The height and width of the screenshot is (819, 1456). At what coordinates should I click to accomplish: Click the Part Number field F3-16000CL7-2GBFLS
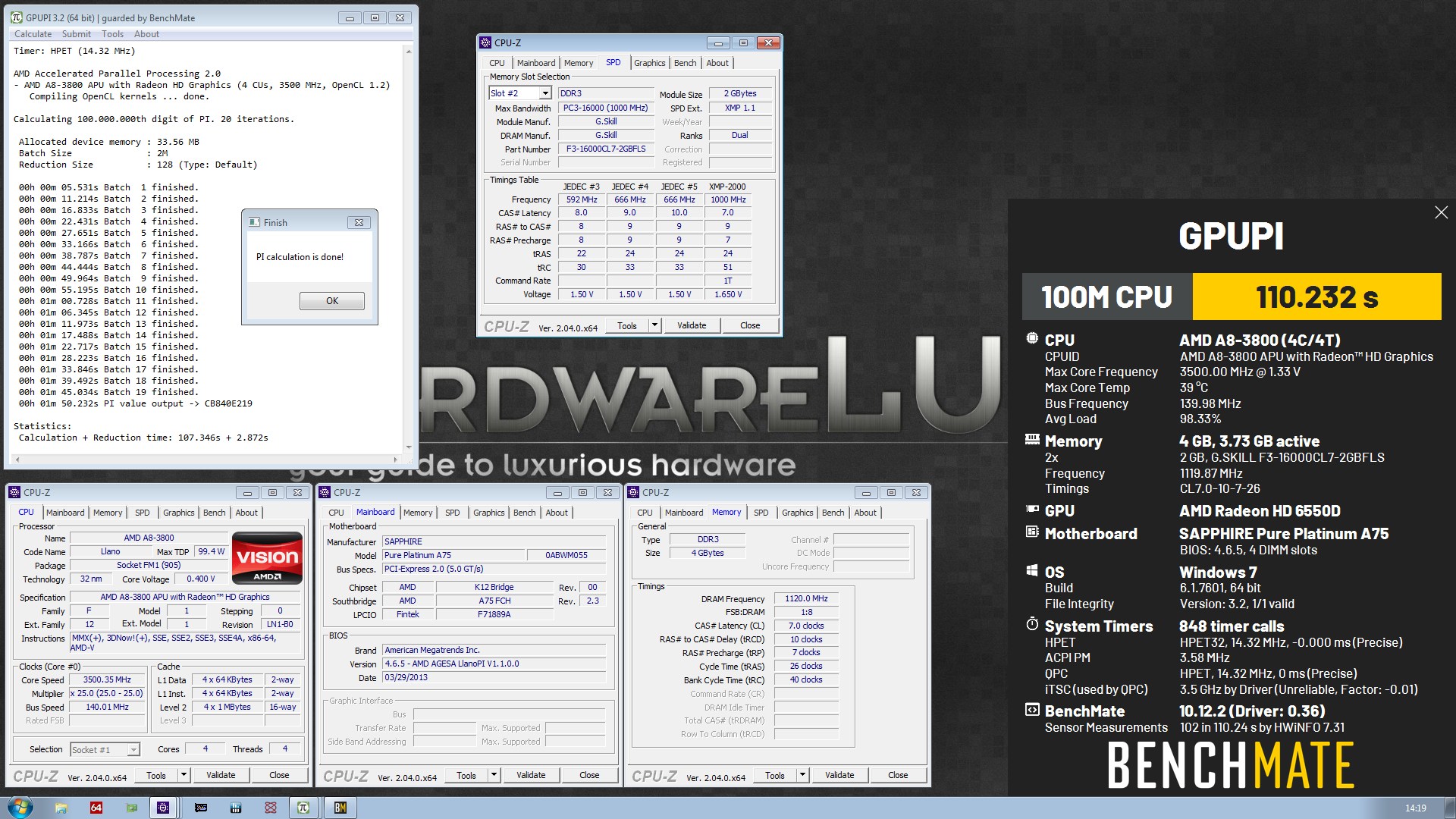click(606, 149)
